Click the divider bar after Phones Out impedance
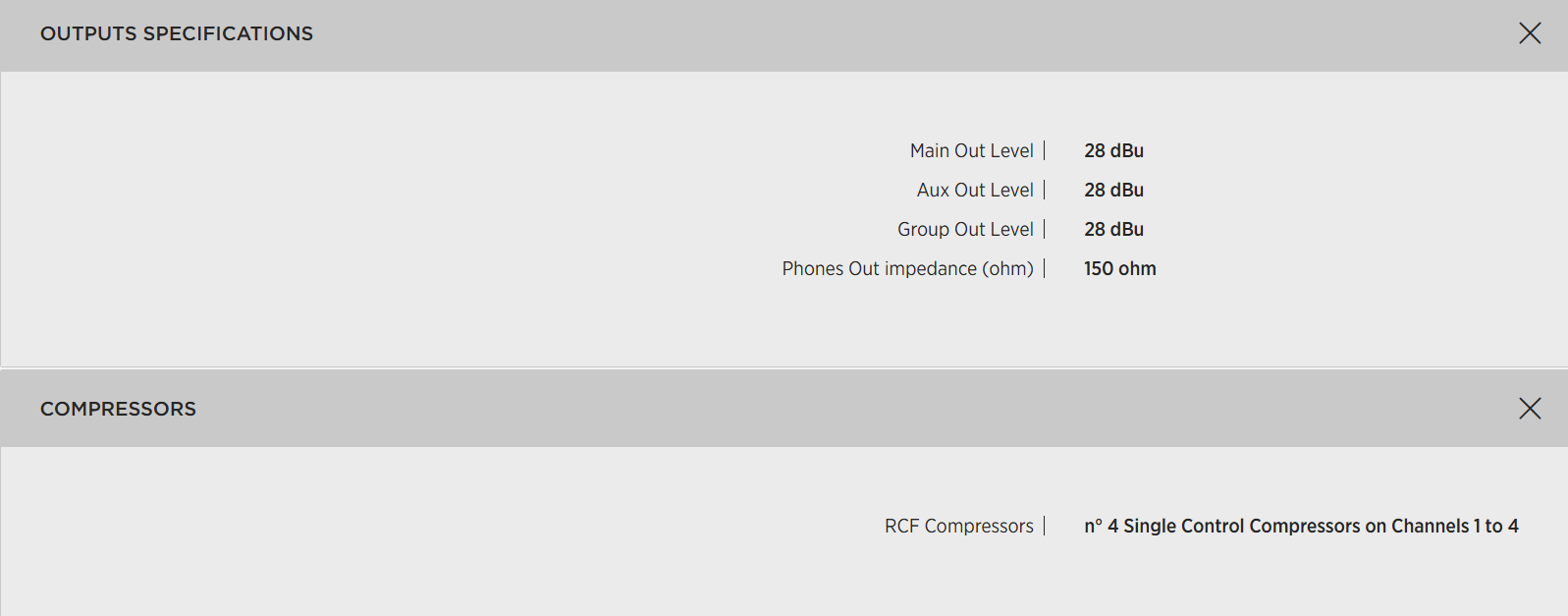This screenshot has width=1568, height=616. [x=1045, y=268]
